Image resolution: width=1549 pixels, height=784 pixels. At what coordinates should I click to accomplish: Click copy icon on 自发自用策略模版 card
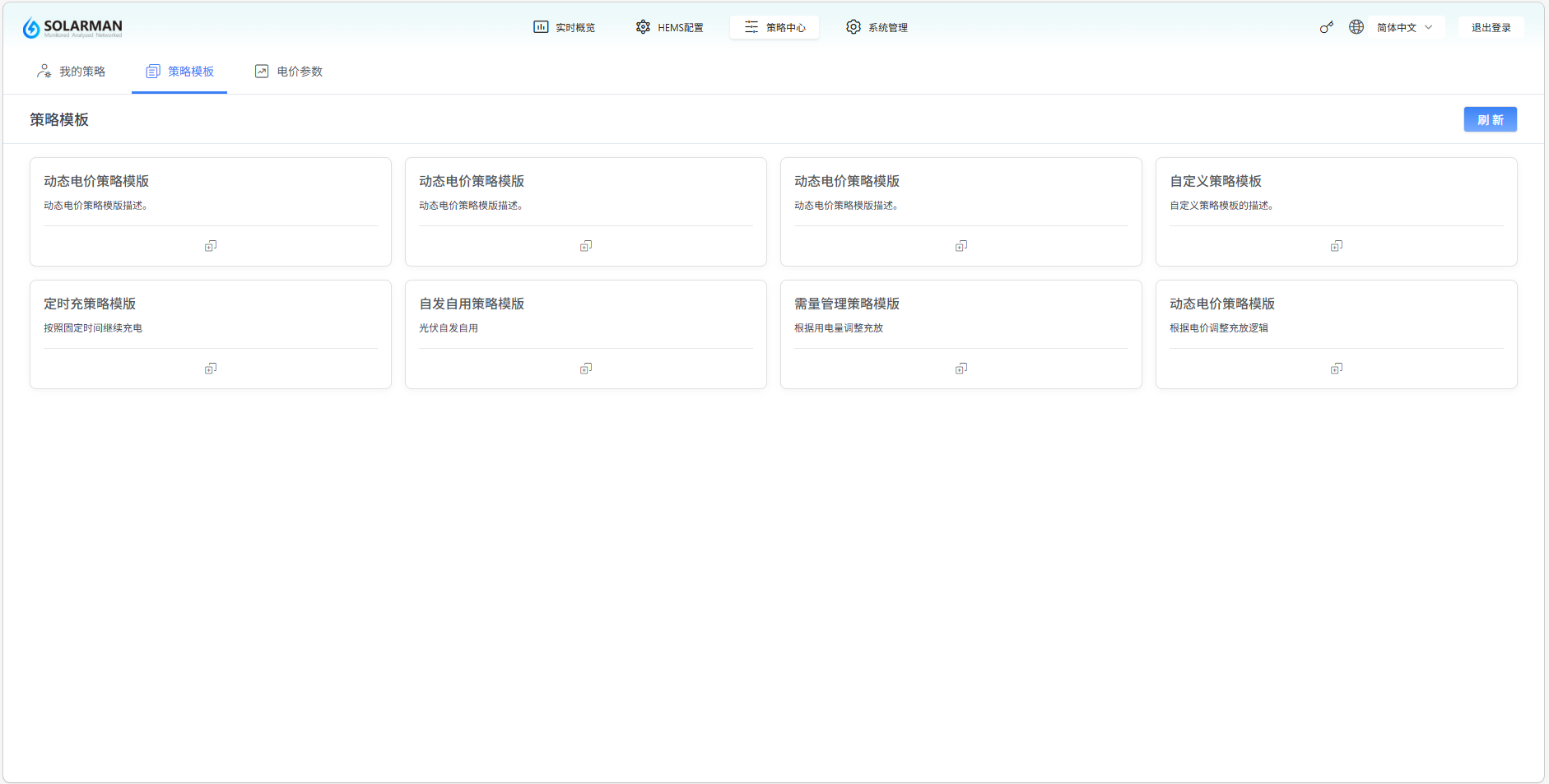(586, 369)
